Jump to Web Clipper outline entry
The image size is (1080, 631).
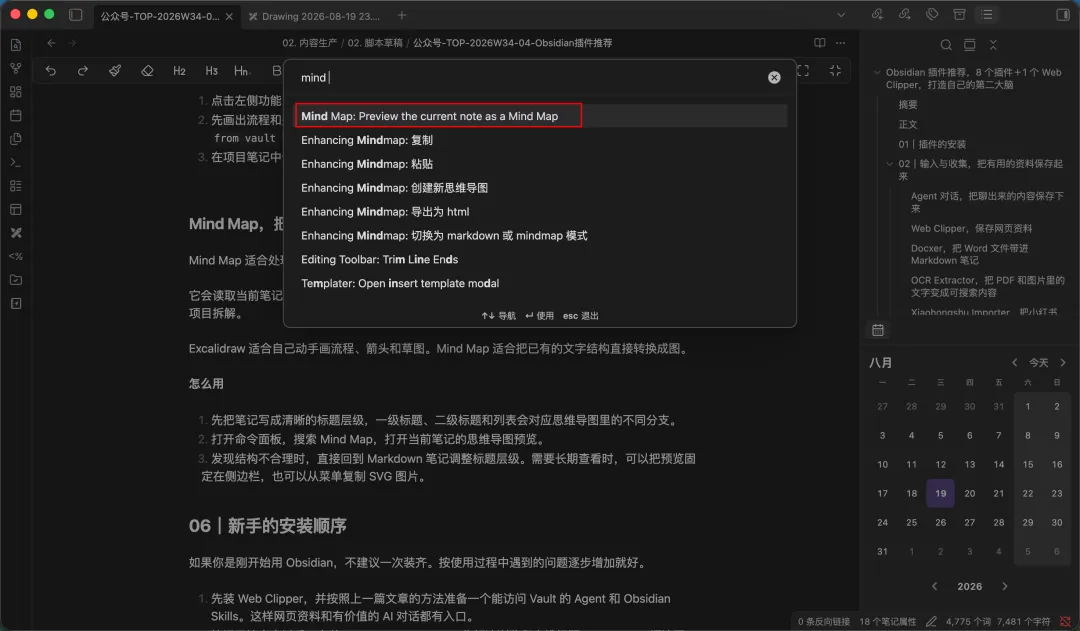[971, 228]
